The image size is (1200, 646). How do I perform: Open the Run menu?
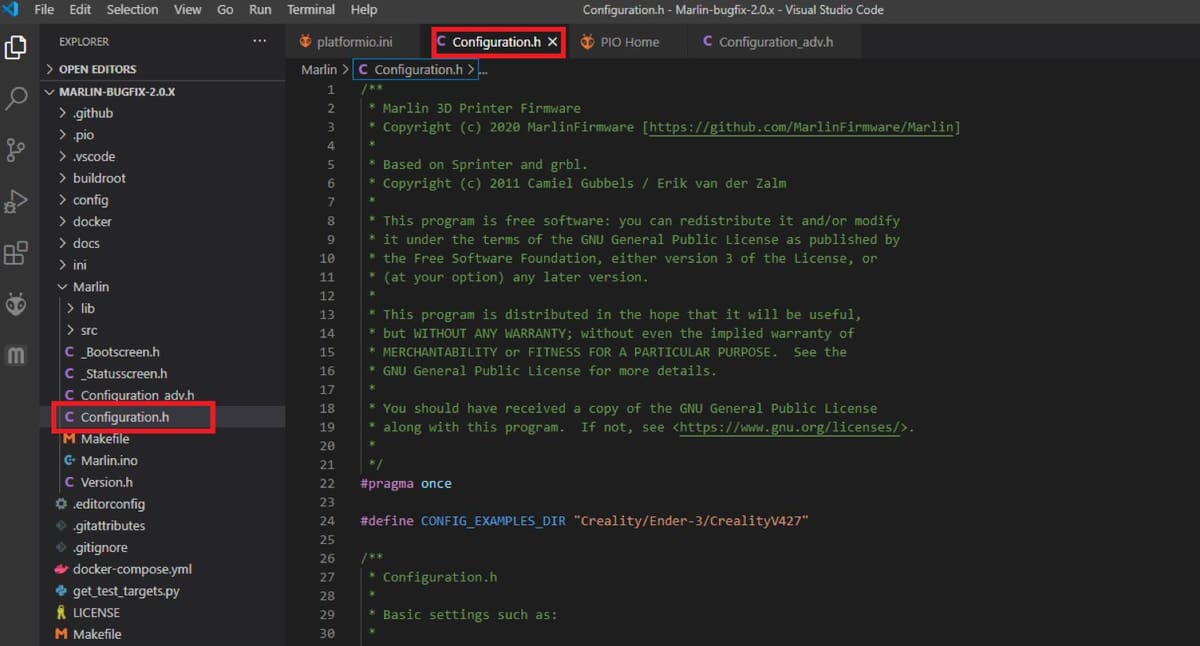tap(260, 10)
